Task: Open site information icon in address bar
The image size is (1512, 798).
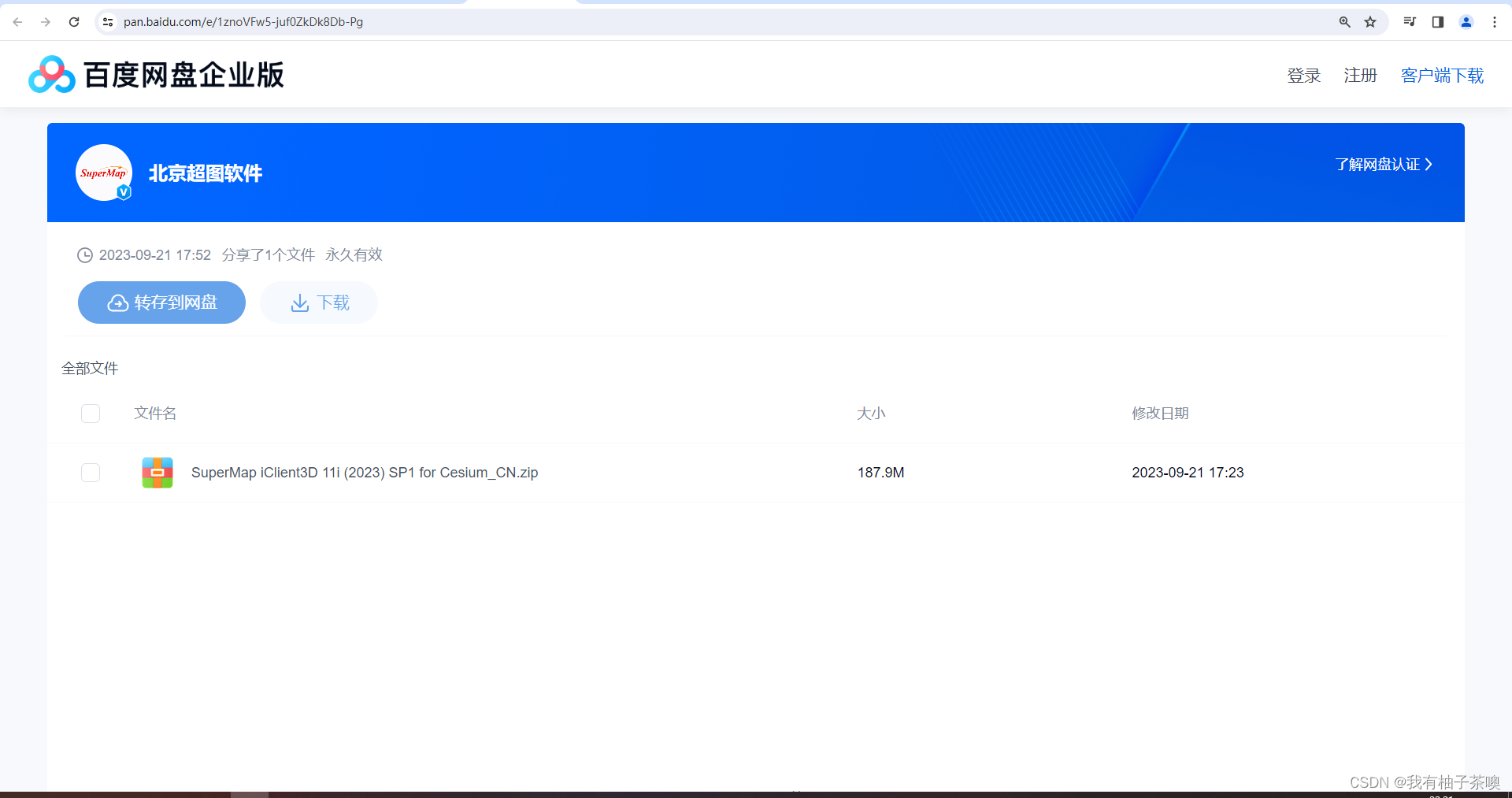Action: 108,22
